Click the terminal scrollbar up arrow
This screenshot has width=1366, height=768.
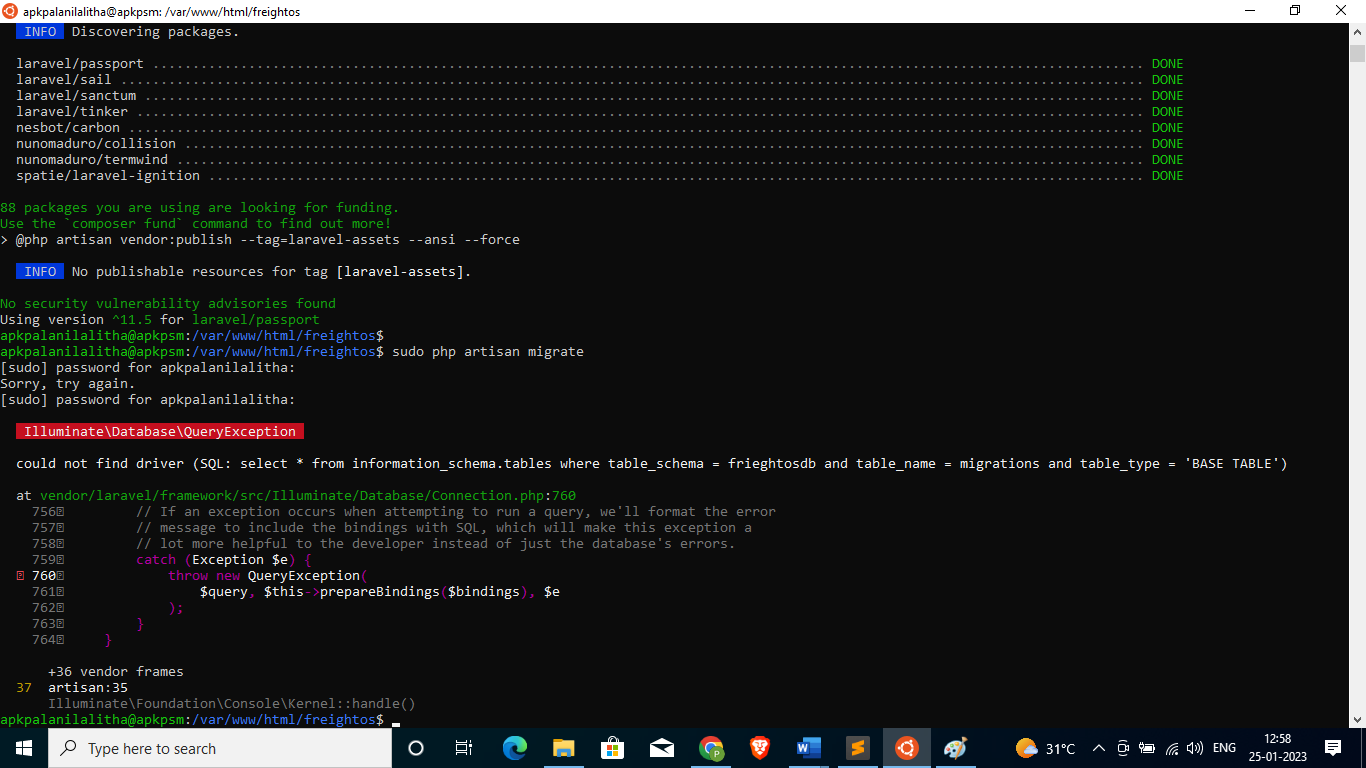tap(1357, 32)
